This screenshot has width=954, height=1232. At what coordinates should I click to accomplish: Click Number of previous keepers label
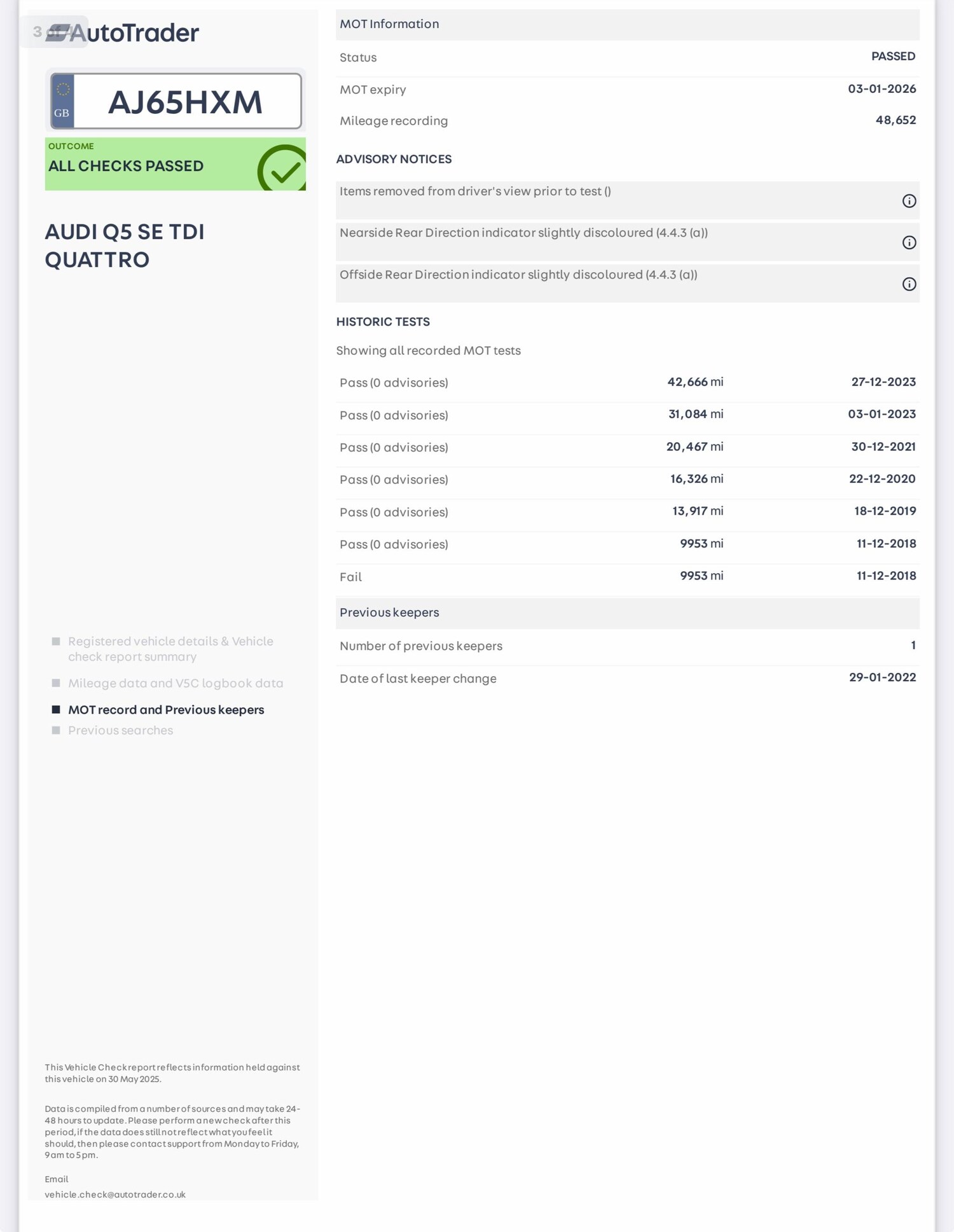pyautogui.click(x=421, y=646)
